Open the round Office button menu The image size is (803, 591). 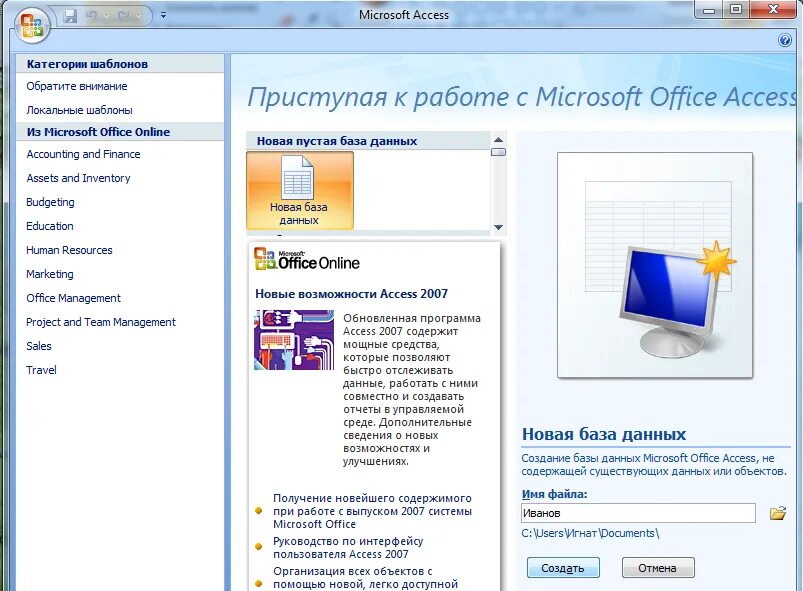coord(32,25)
